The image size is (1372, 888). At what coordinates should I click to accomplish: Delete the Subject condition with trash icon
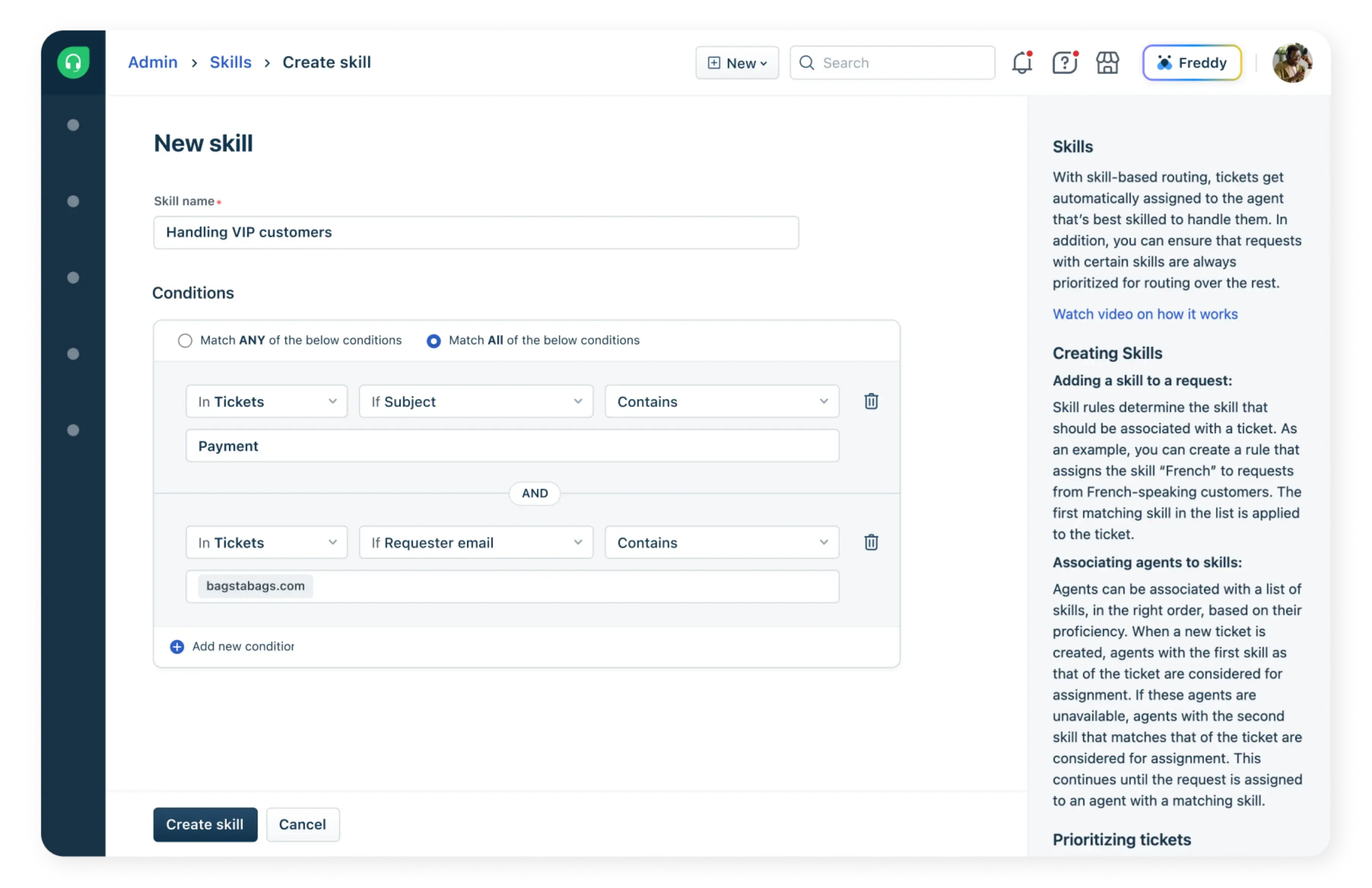(871, 401)
